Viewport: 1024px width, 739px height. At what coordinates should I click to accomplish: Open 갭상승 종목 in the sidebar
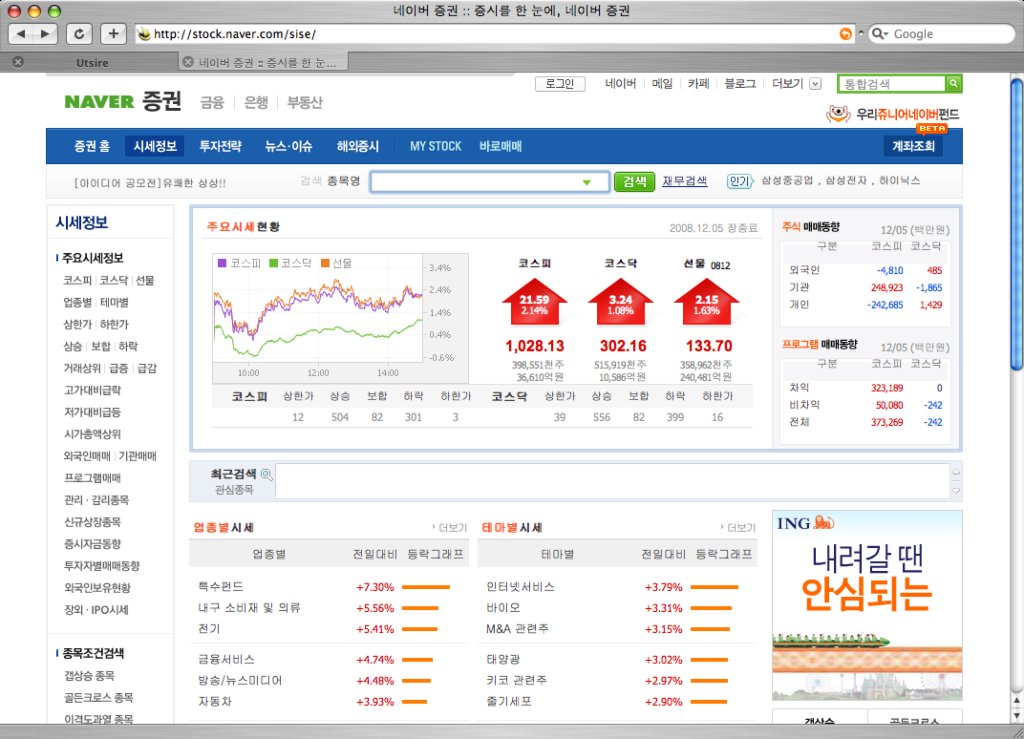(89, 676)
